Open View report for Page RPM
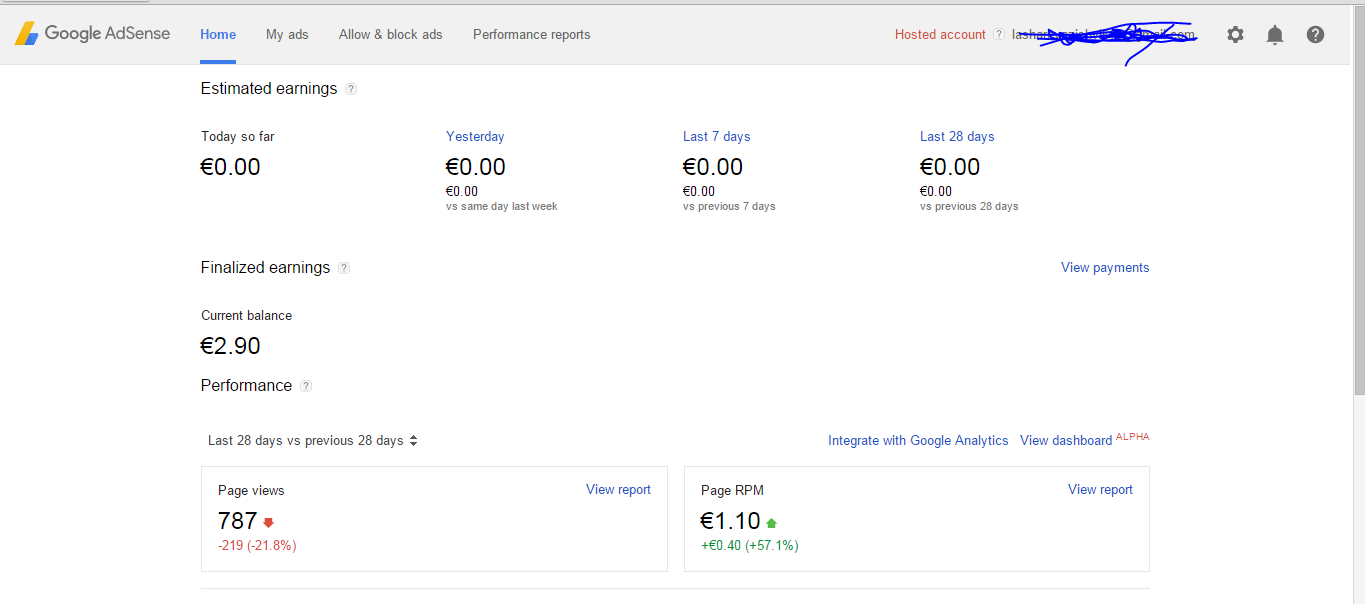The width and height of the screenshot is (1365, 604). pyautogui.click(x=1100, y=490)
